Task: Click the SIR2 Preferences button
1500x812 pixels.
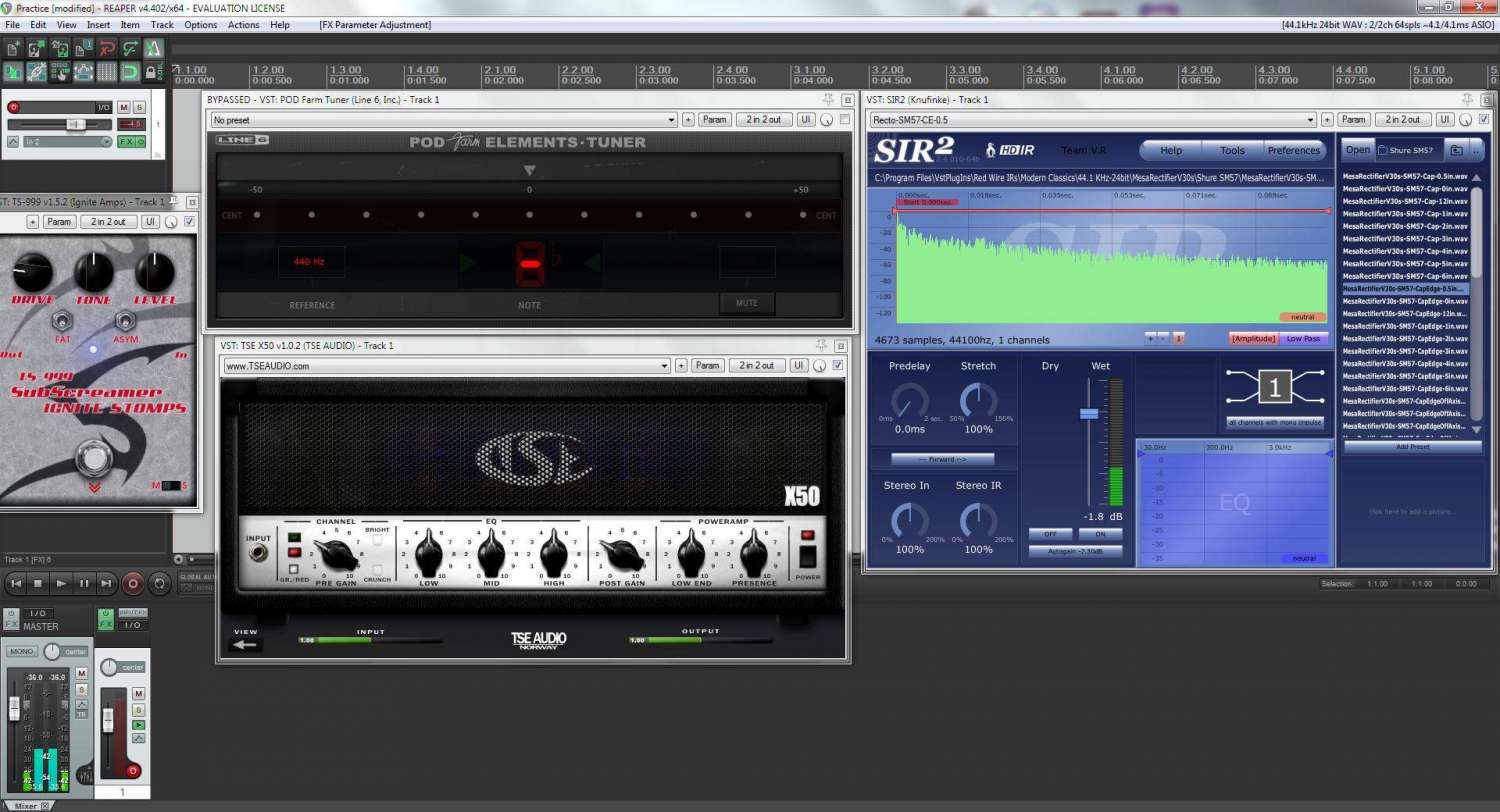Action: 1293,151
